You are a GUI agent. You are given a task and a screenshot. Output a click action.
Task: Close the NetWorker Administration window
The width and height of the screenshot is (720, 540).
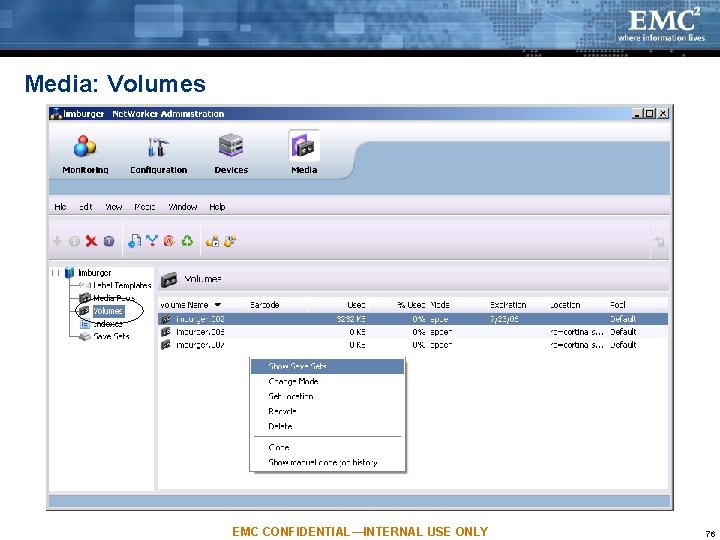coord(663,114)
